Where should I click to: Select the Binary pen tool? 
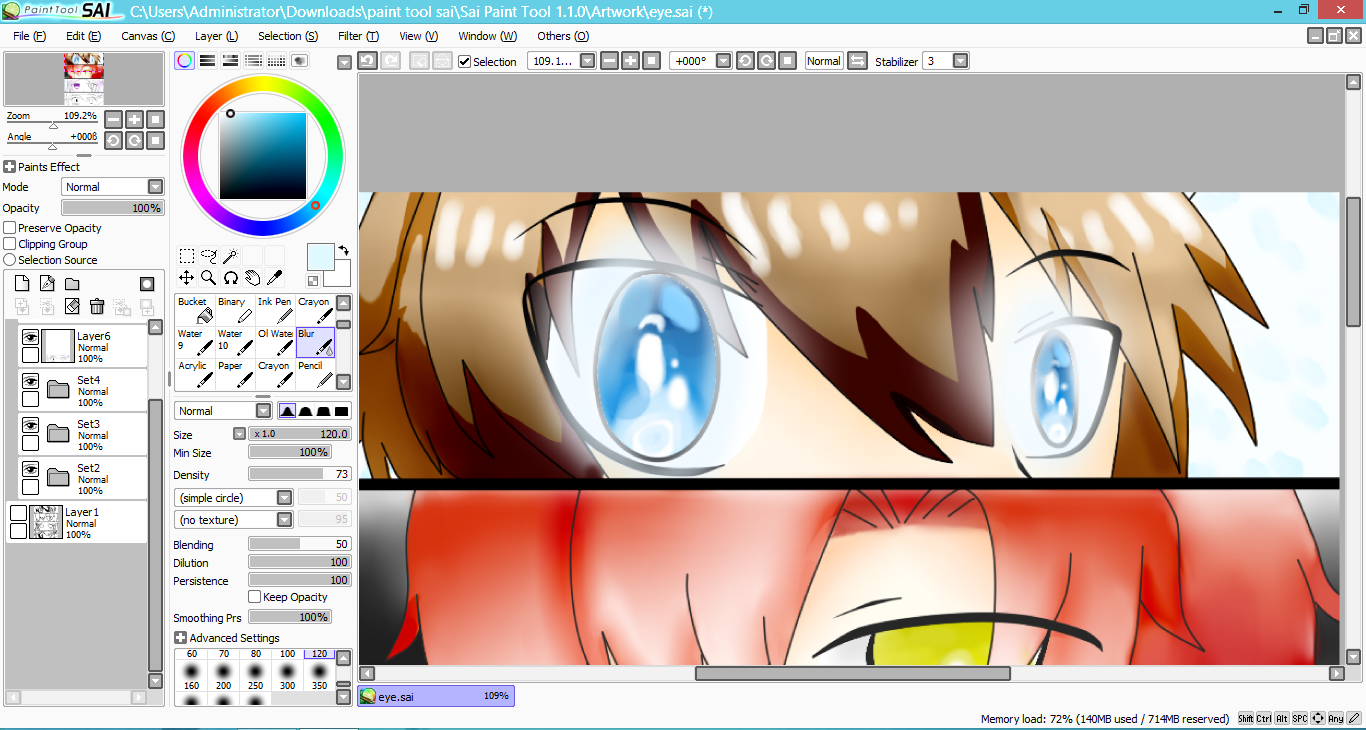coord(235,310)
